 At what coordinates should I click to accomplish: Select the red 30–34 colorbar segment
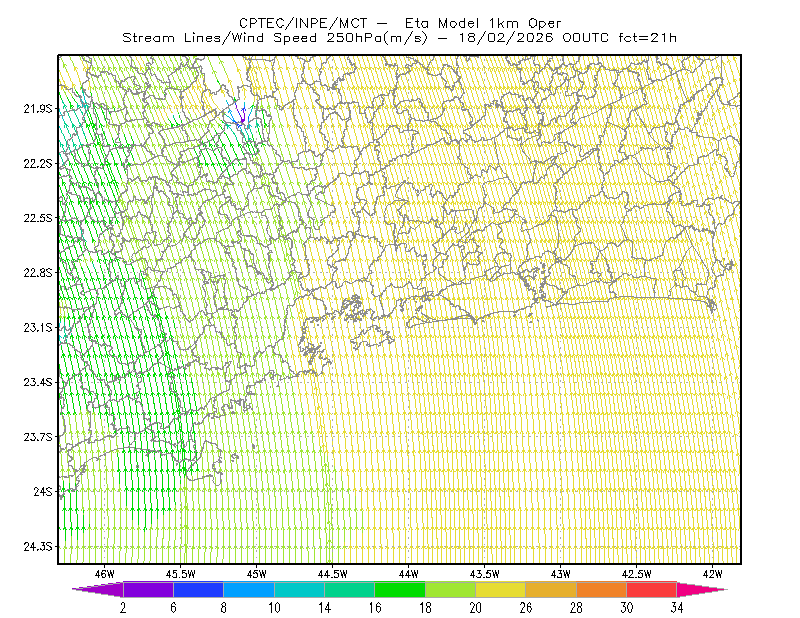click(652, 589)
